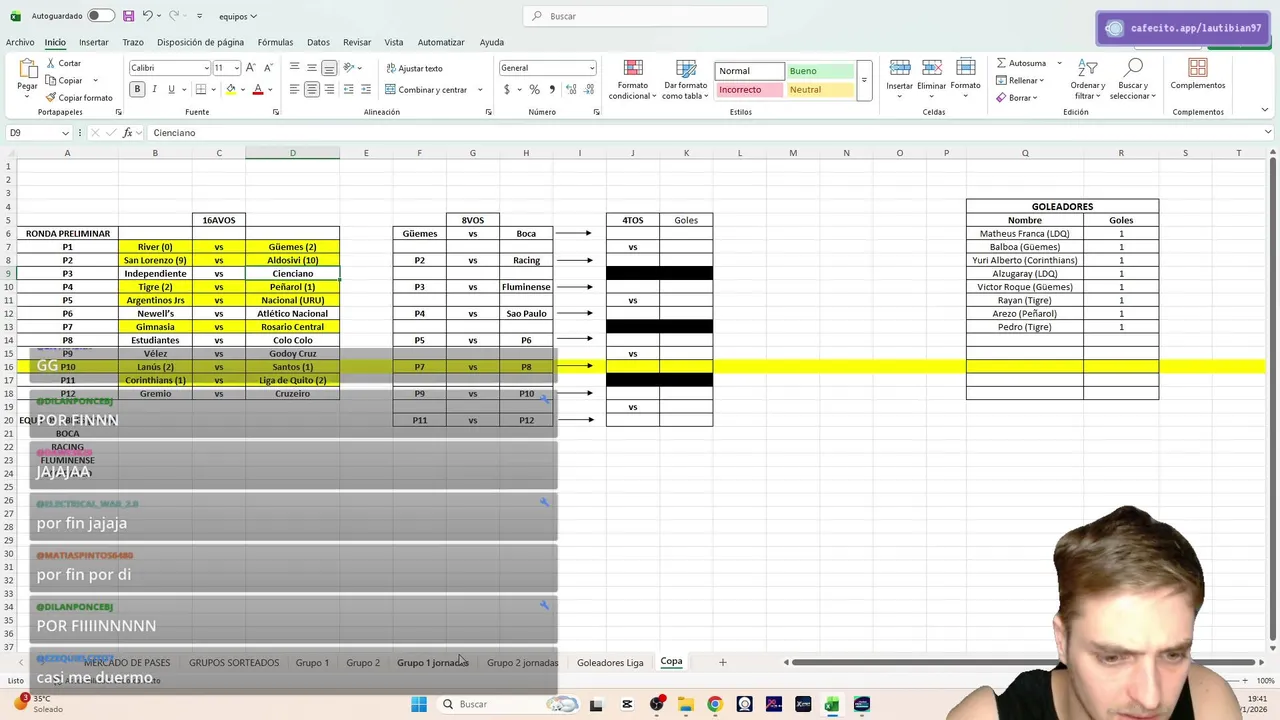Open the Insertar ribbon tab

tap(94, 42)
